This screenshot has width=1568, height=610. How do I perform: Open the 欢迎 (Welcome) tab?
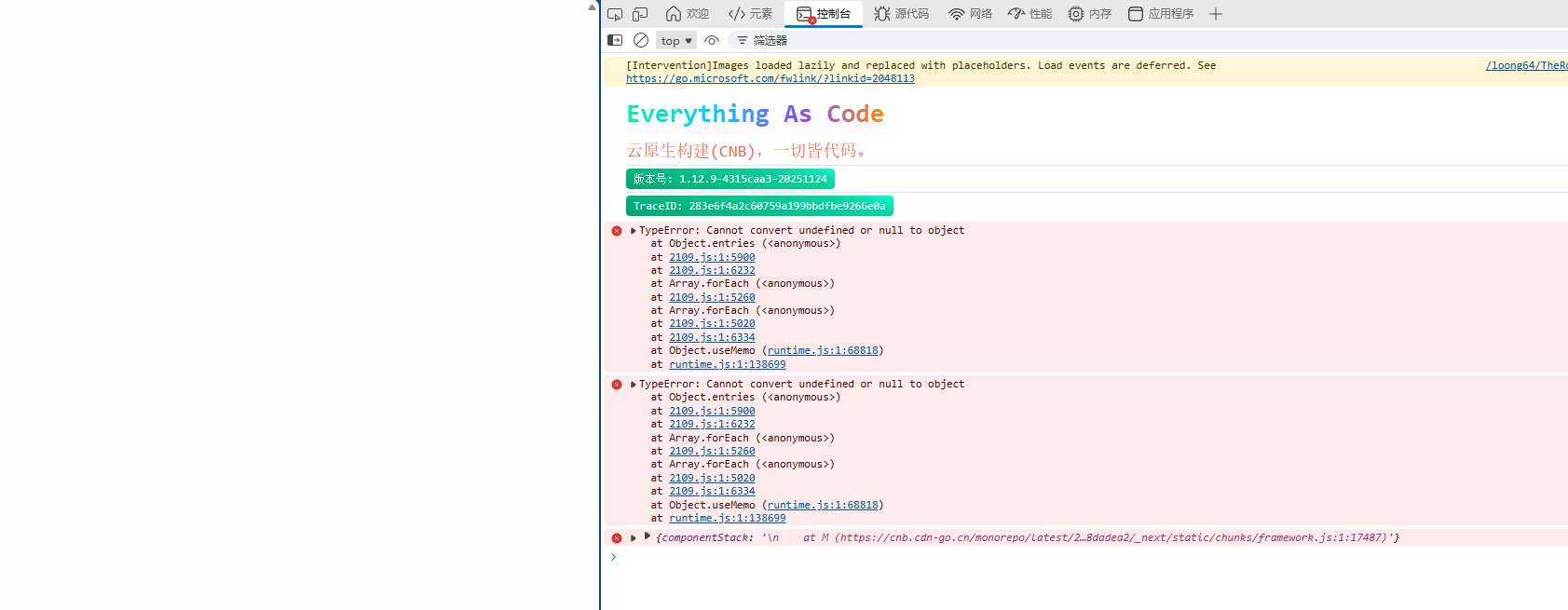688,14
